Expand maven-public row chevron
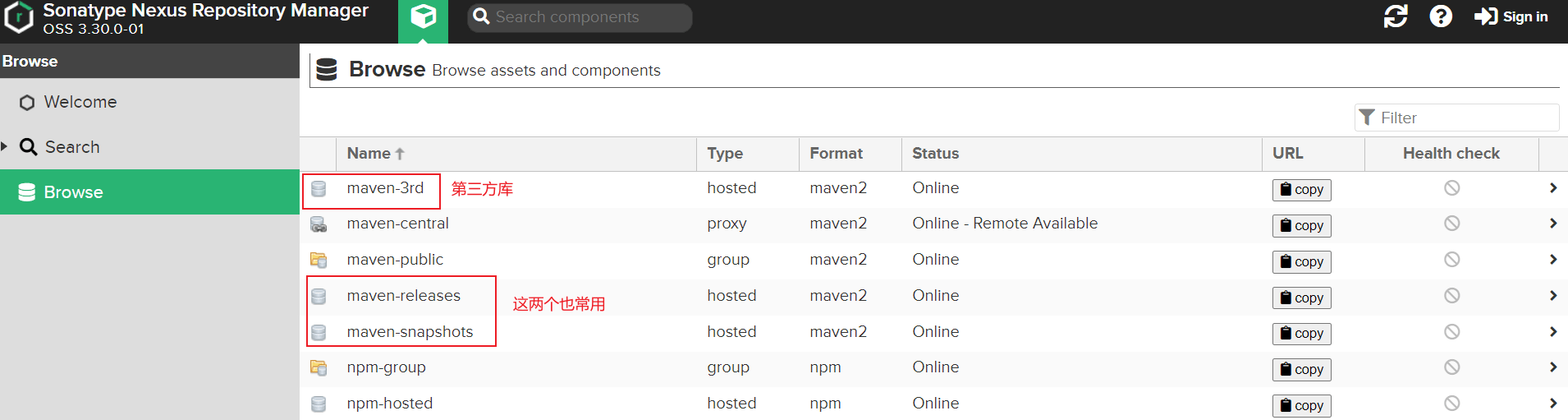Screen dimensions: 1568x420 pyautogui.click(x=1552, y=260)
